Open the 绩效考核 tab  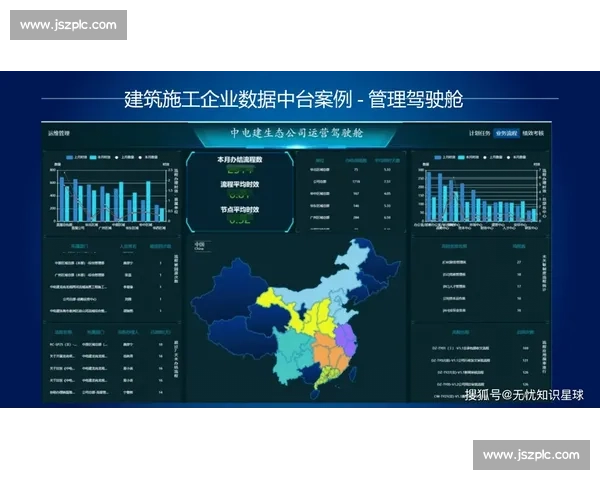pyautogui.click(x=533, y=133)
